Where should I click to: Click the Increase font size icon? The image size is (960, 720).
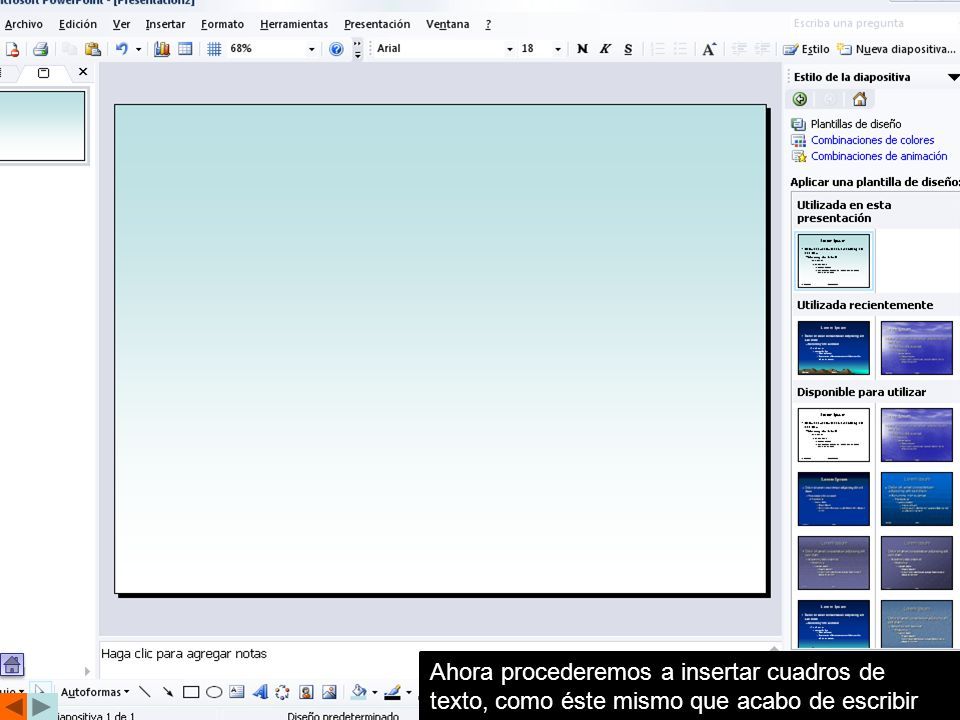[709, 49]
